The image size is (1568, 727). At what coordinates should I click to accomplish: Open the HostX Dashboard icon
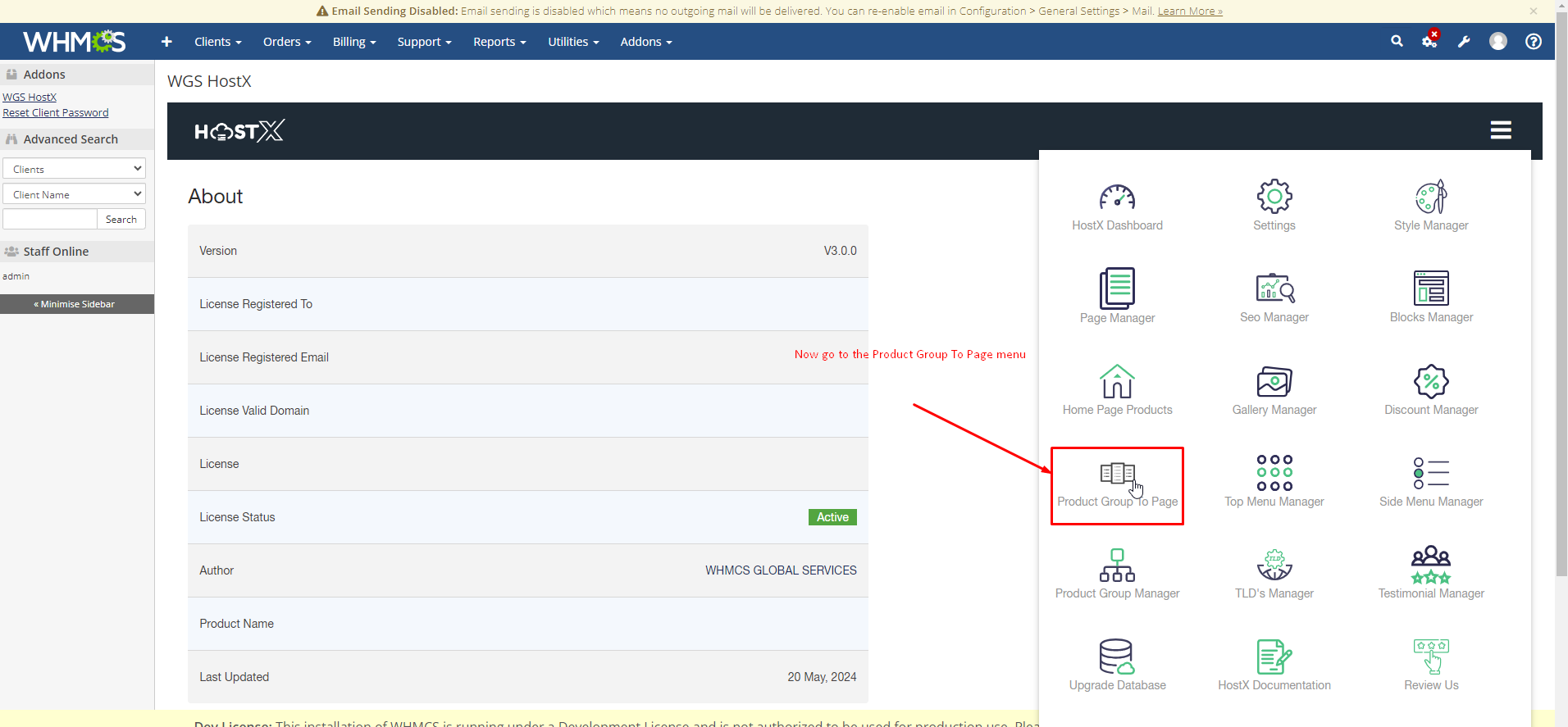[x=1116, y=198]
